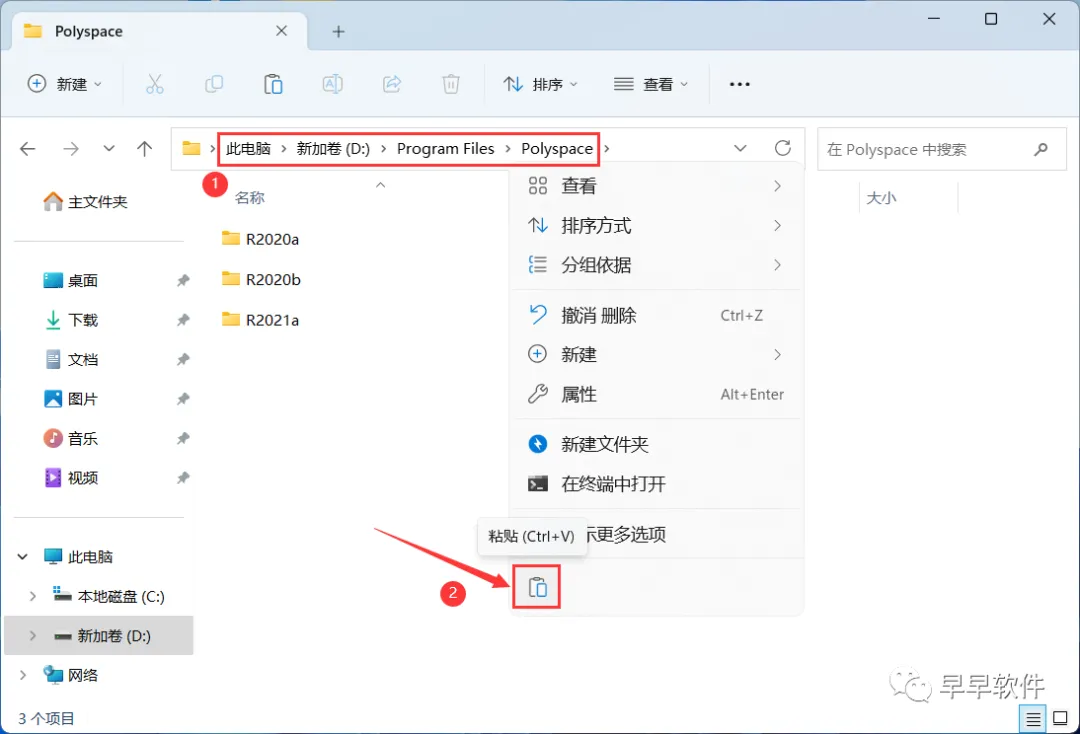Choose 撤消 删除 in context menu

(656, 315)
